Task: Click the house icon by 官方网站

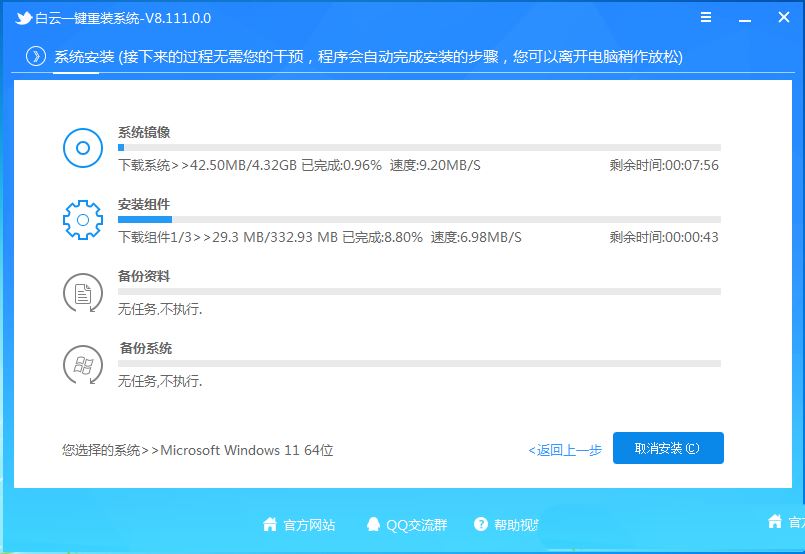Action: click(x=270, y=524)
